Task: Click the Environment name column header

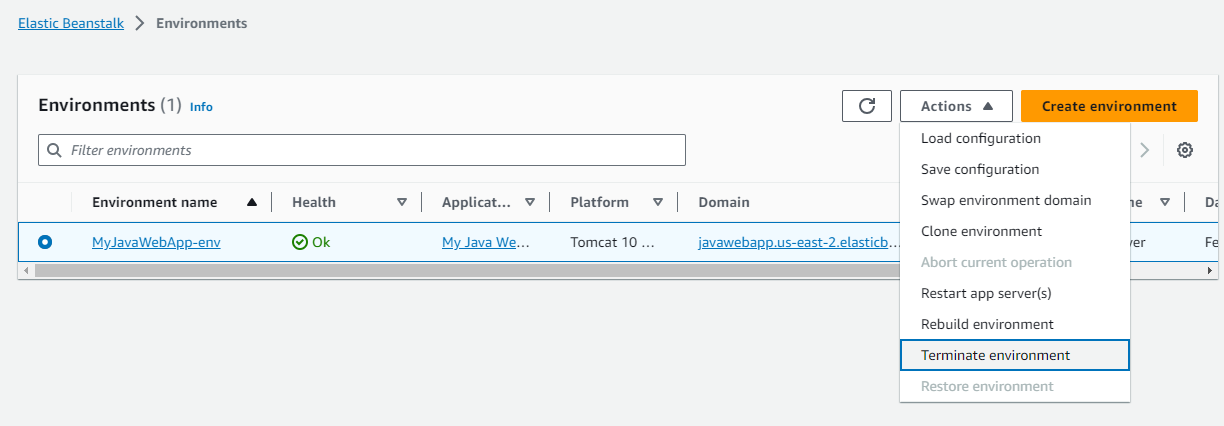Action: 155,202
